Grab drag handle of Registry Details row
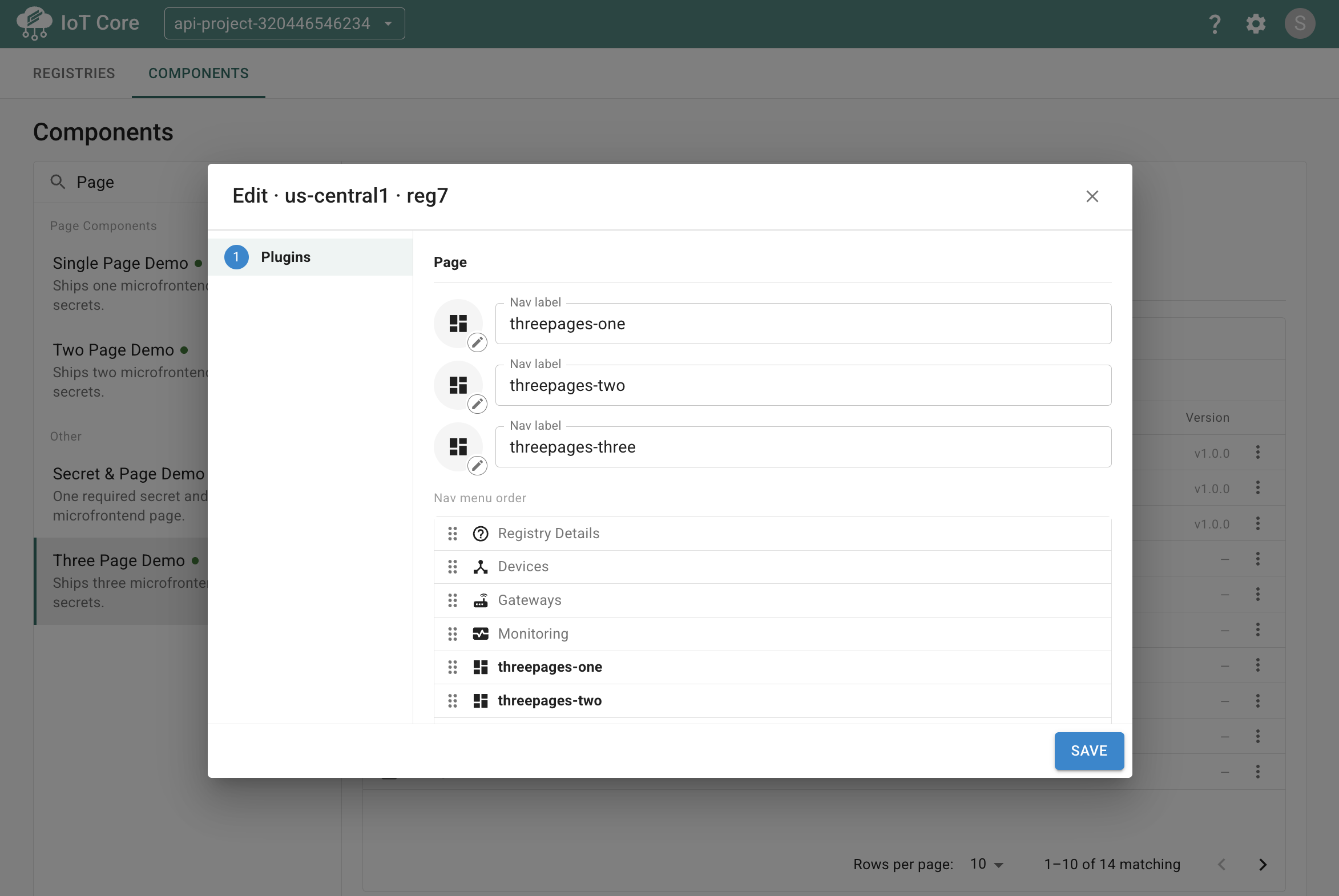This screenshot has width=1339, height=896. (453, 534)
